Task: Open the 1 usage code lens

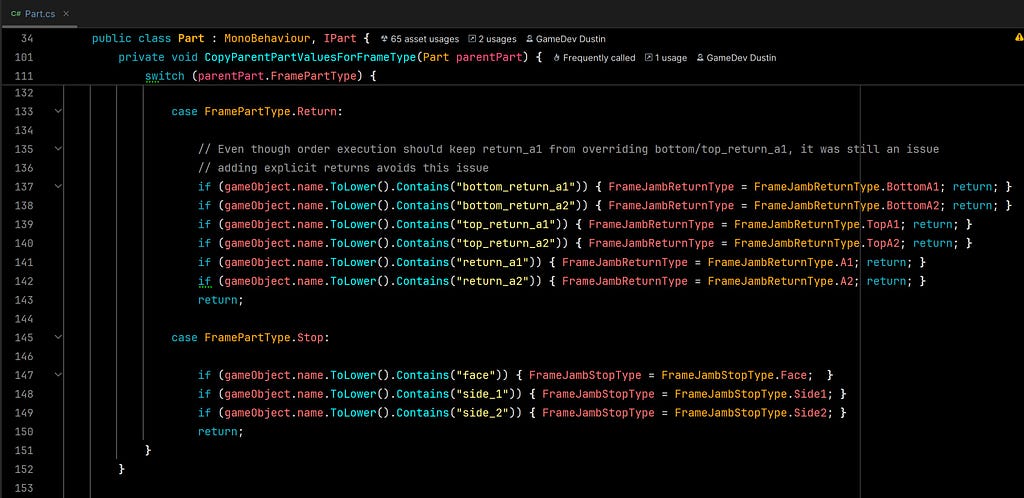Action: coord(665,58)
